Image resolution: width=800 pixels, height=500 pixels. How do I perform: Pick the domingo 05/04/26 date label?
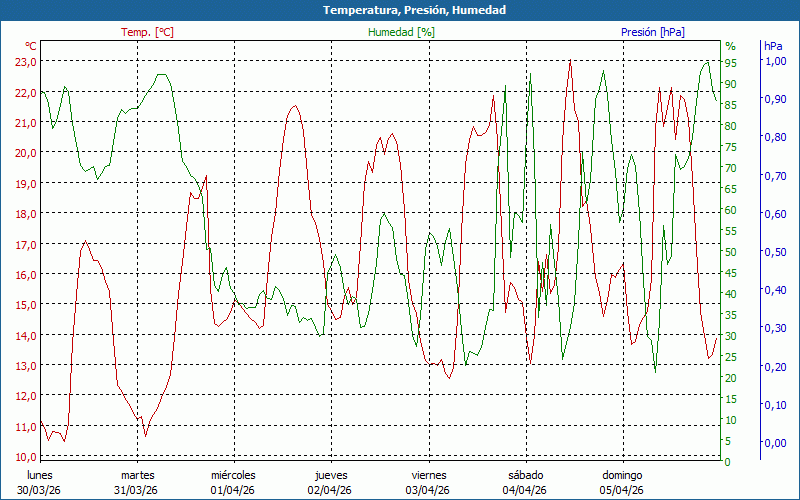tap(622, 482)
